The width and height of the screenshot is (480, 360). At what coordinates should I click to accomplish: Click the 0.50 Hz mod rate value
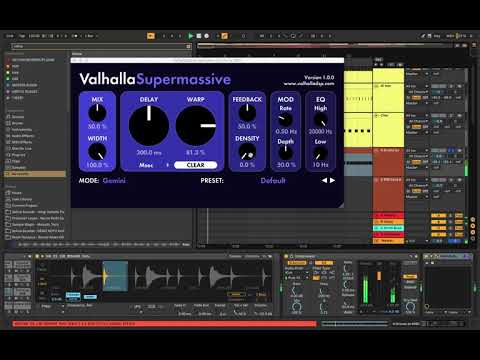tap(286, 131)
